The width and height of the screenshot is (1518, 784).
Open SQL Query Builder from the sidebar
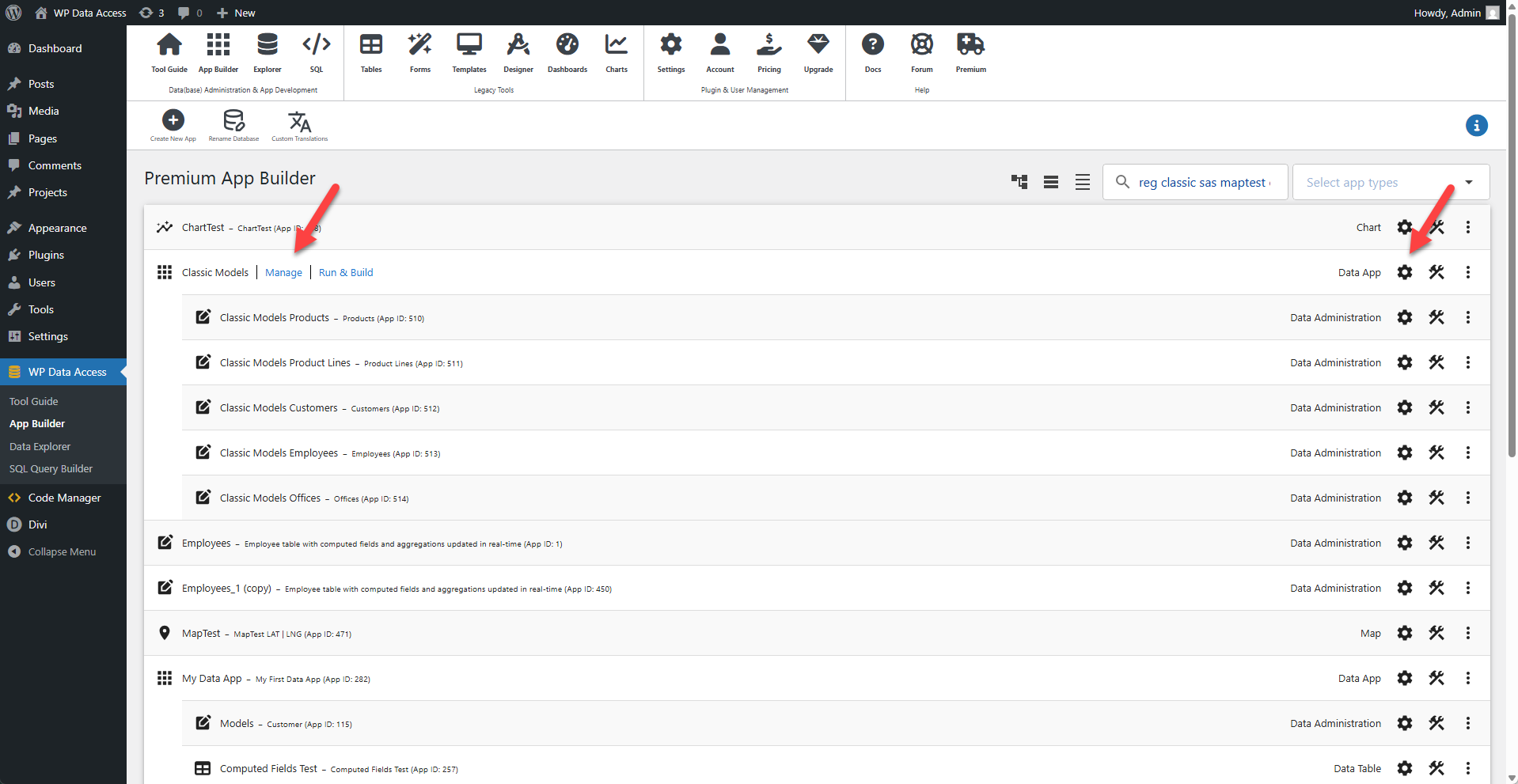(51, 468)
